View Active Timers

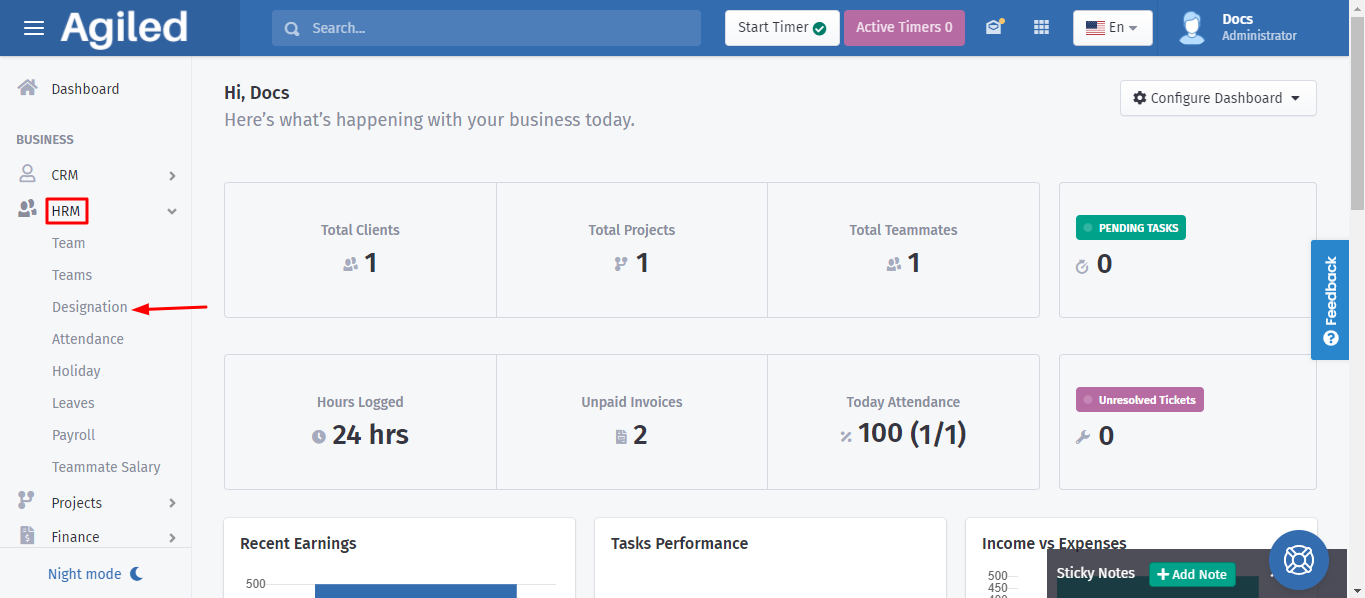(904, 28)
